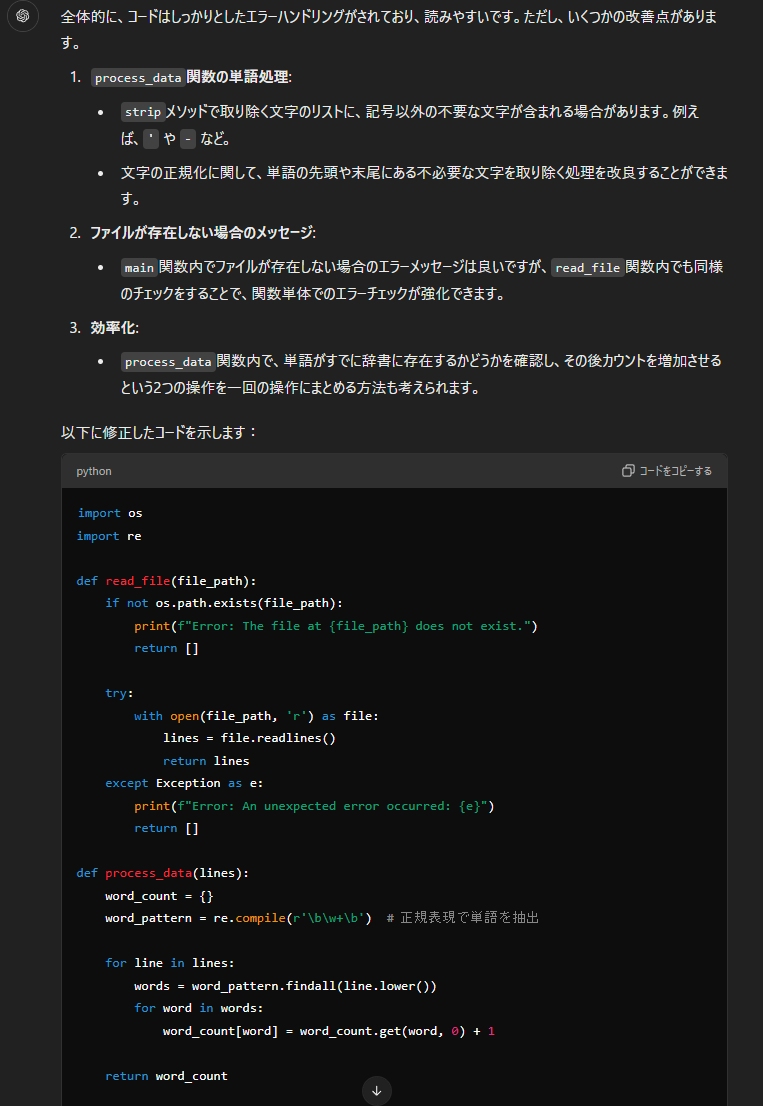Click process_data chip under 効率化 section
This screenshot has width=763, height=1106.
(168, 362)
